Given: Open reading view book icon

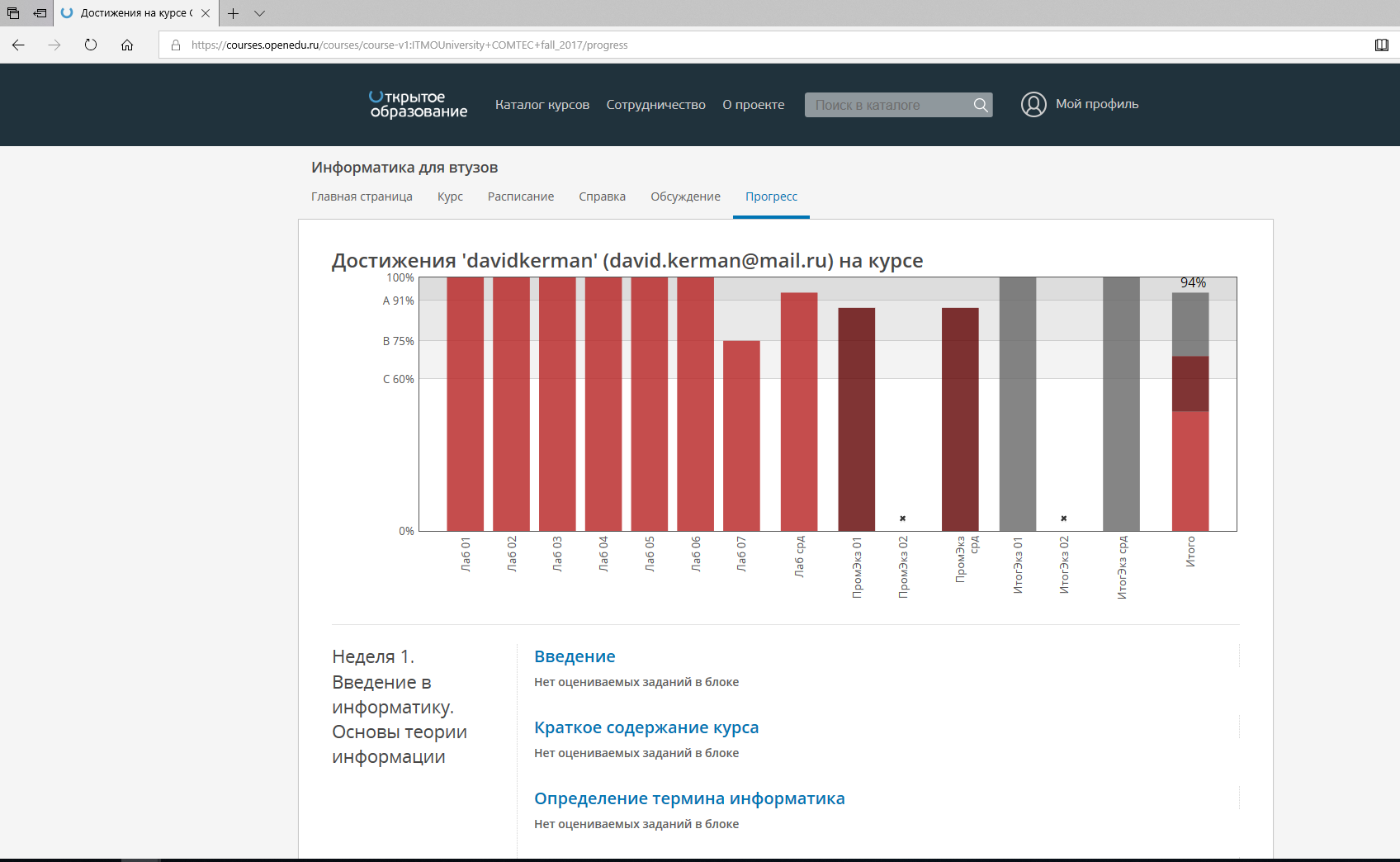Looking at the screenshot, I should point(1381,45).
